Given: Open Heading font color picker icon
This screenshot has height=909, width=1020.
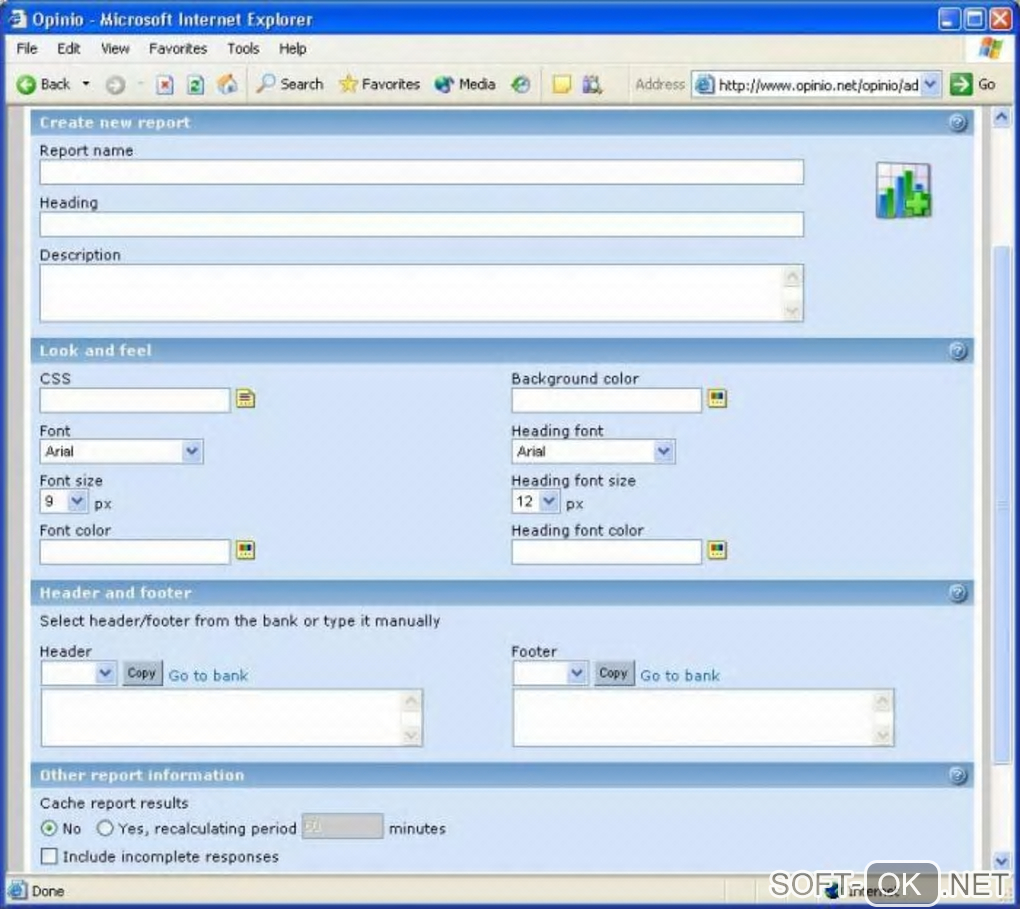Looking at the screenshot, I should pos(717,550).
